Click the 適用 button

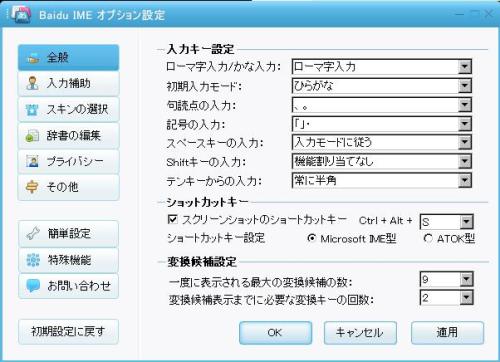pyautogui.click(x=447, y=332)
